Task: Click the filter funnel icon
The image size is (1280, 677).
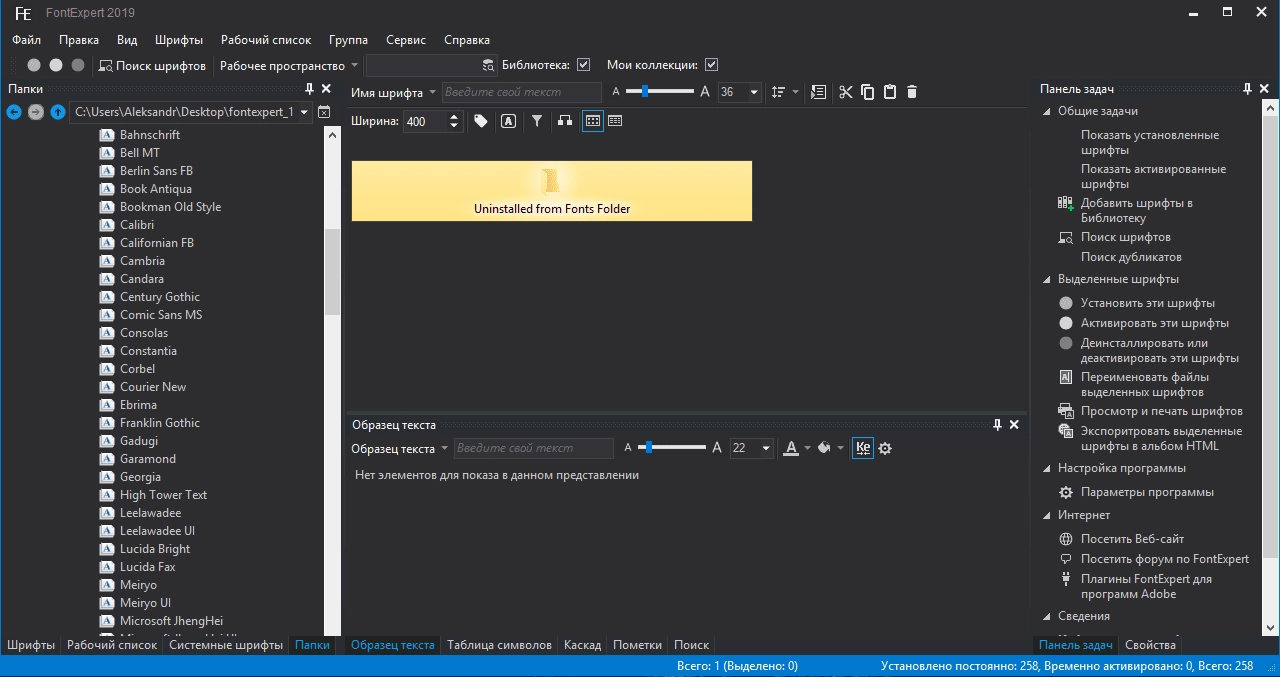Action: coord(537,121)
